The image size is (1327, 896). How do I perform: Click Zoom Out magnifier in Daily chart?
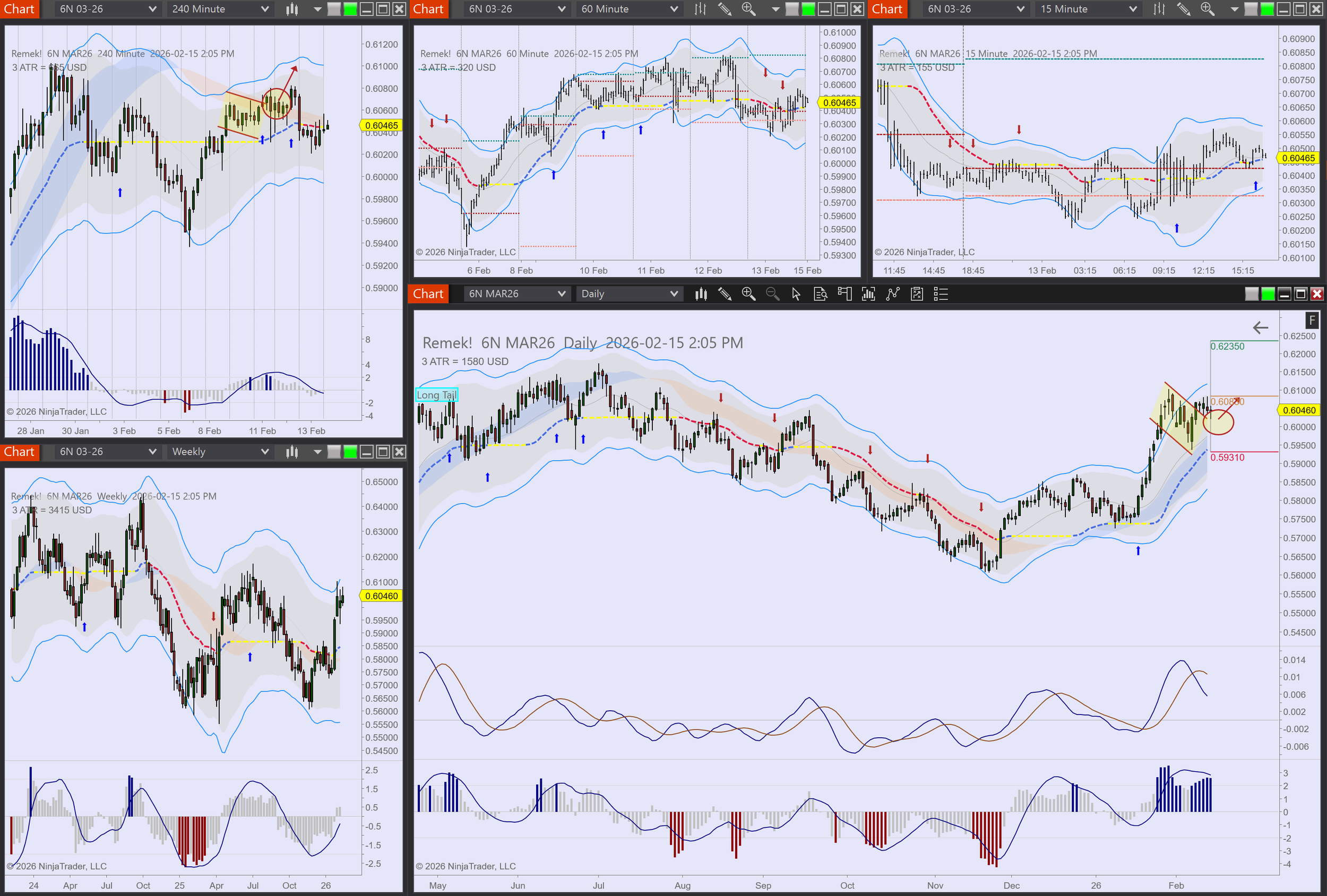(772, 294)
